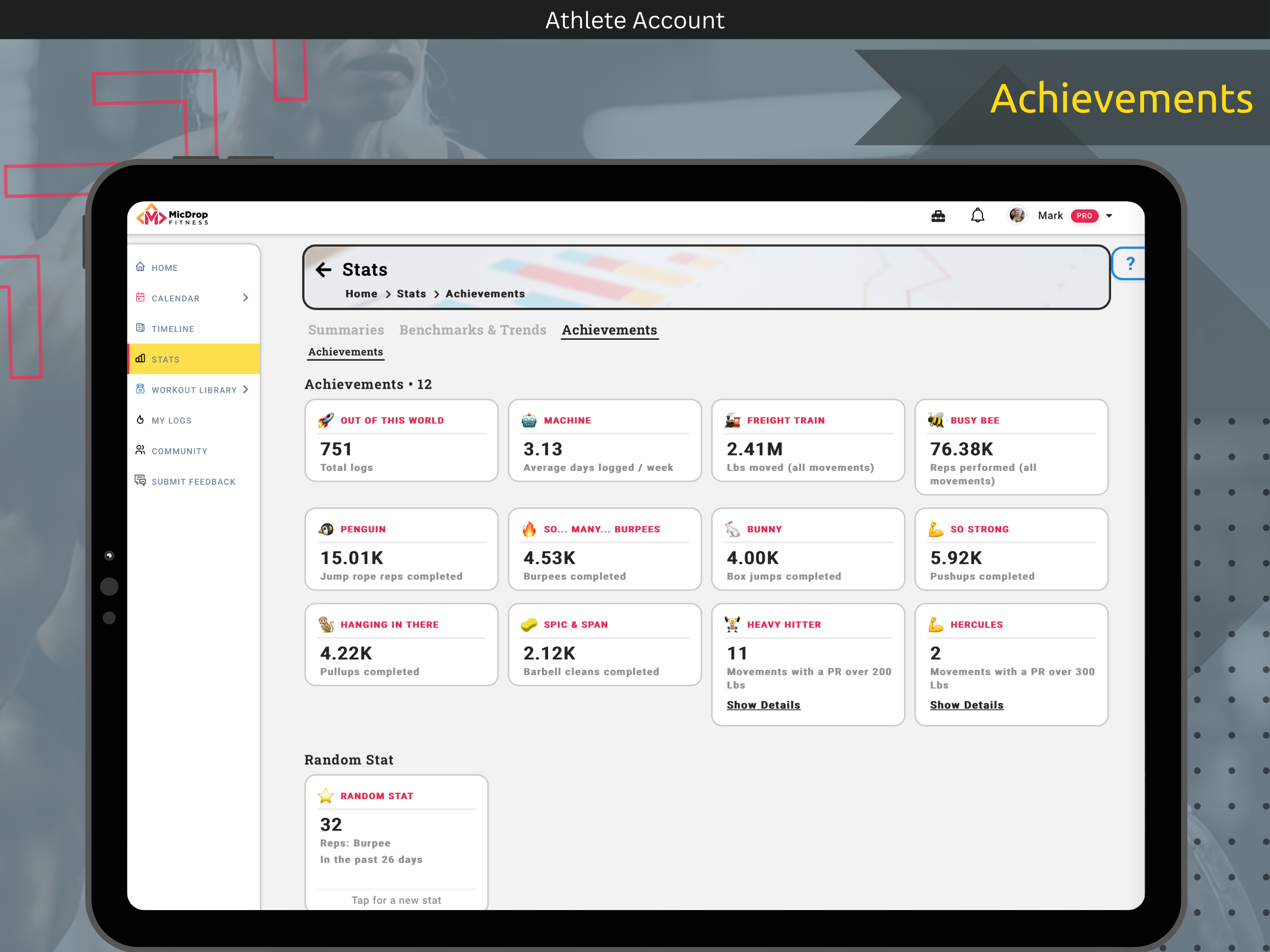Open Workout Library in the sidebar

pos(193,390)
